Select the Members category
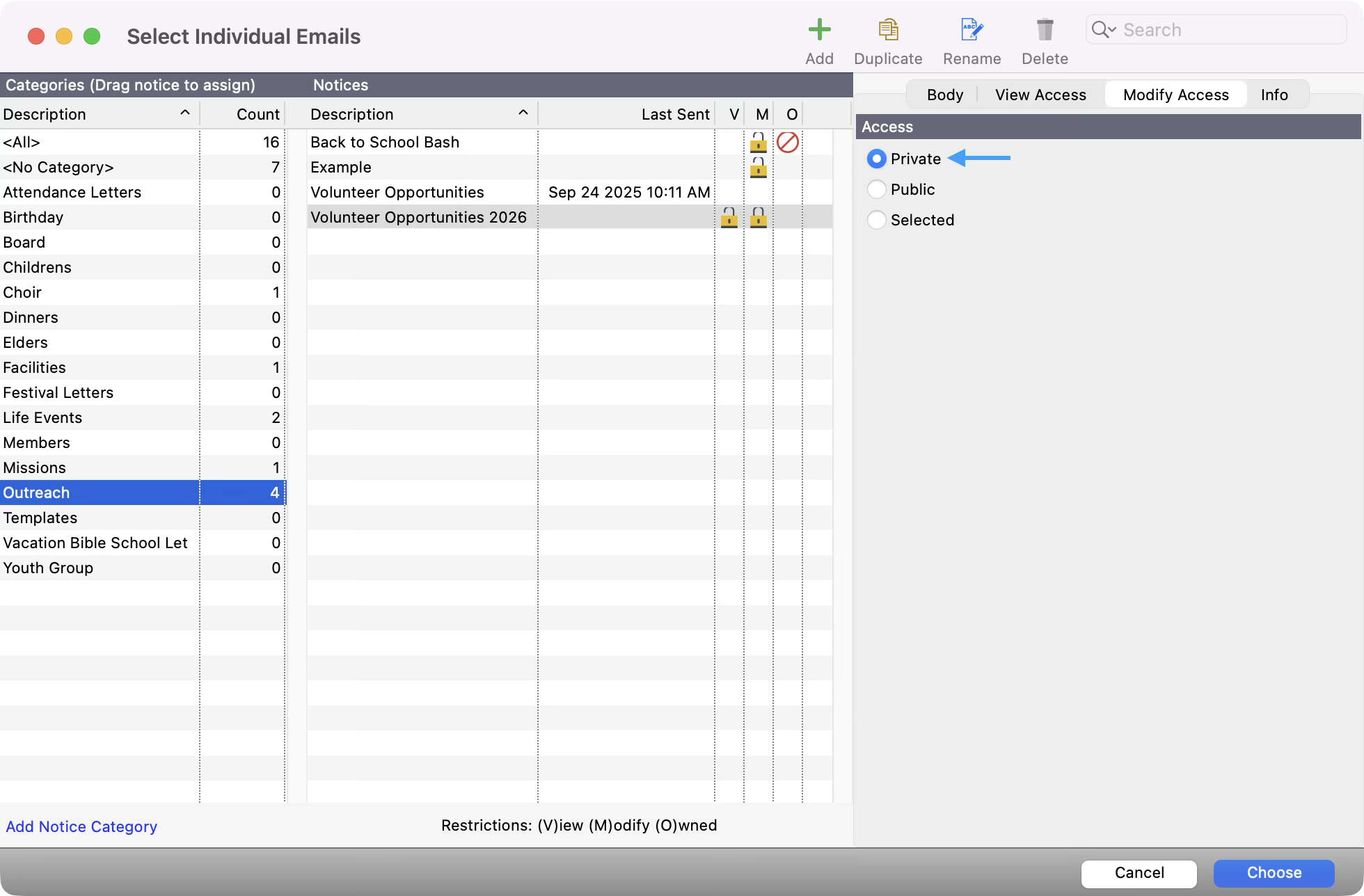The height and width of the screenshot is (896, 1364). click(x=142, y=443)
